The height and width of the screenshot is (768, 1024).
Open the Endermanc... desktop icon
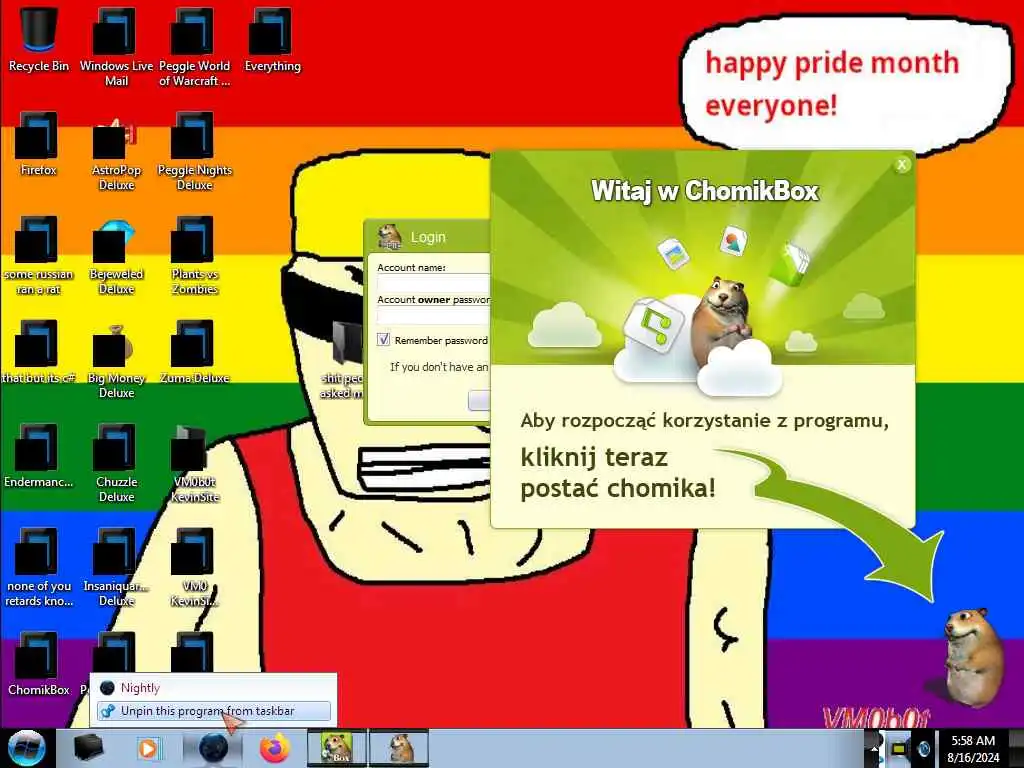click(x=39, y=455)
